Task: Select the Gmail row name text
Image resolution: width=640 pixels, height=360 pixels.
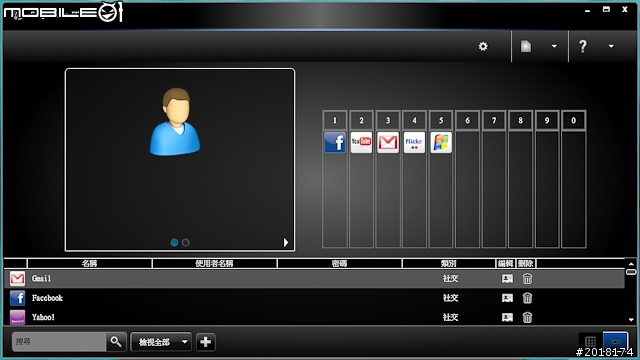Action: [x=42, y=278]
